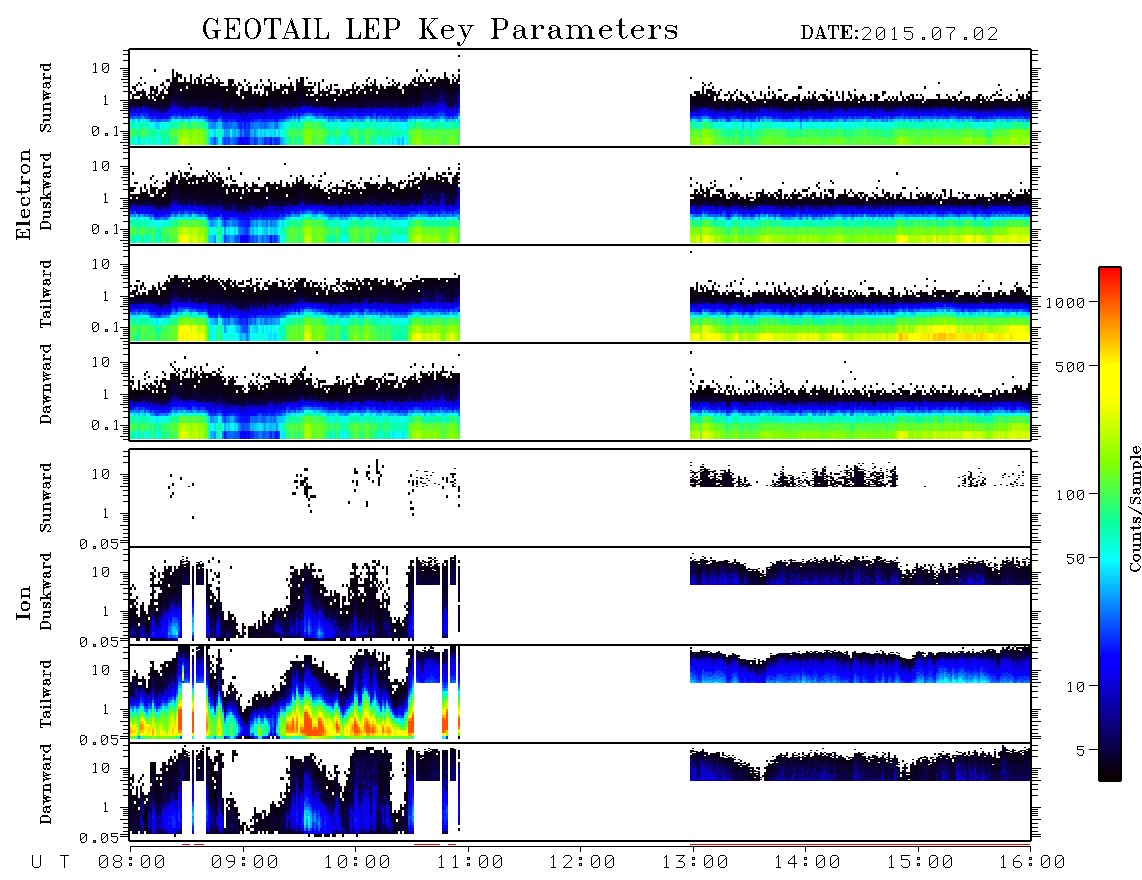1142x880 pixels.
Task: Select the 10:00 time tick label
Action: [x=358, y=863]
